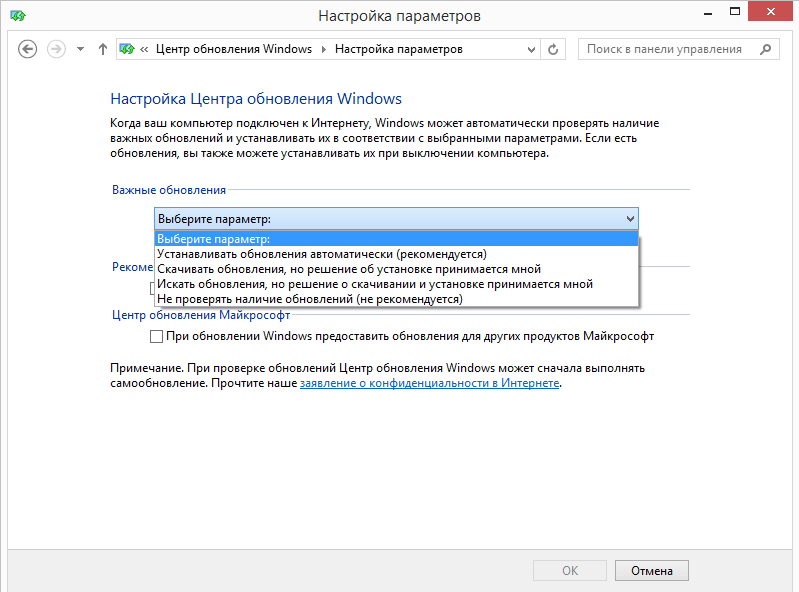
Task: Open the online privacy statement link
Action: point(429,383)
